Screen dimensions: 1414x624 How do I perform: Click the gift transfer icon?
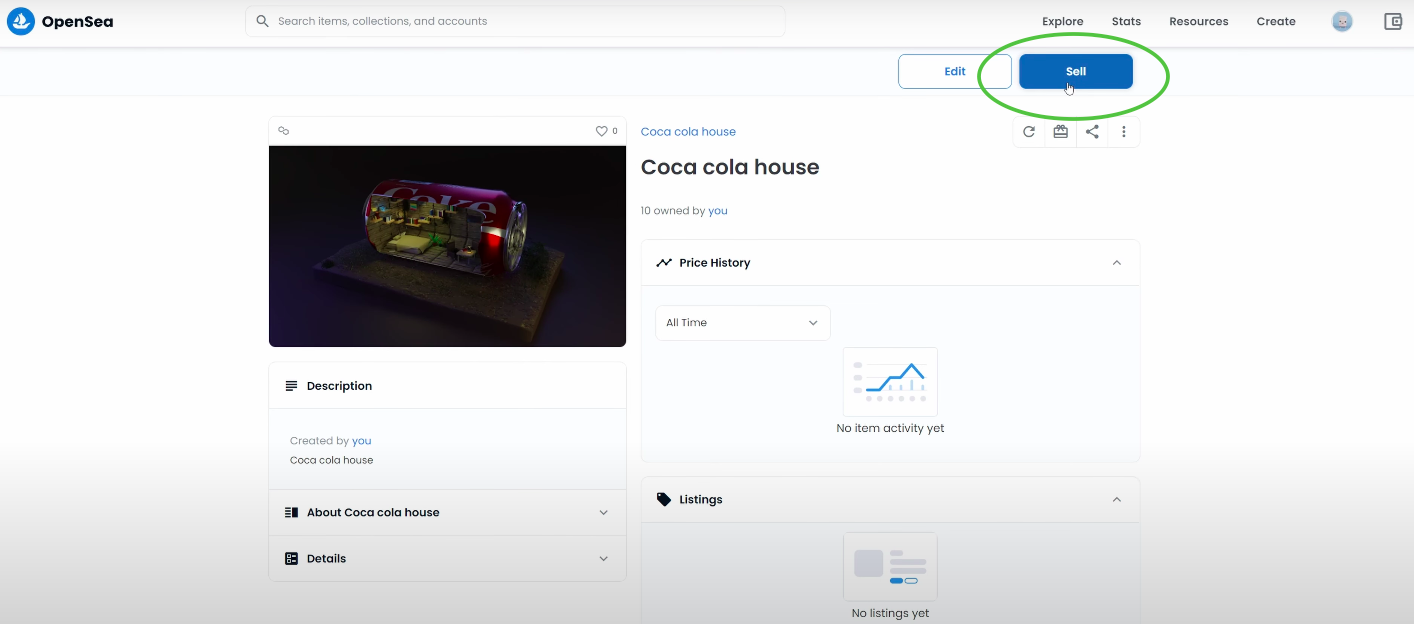click(x=1061, y=132)
